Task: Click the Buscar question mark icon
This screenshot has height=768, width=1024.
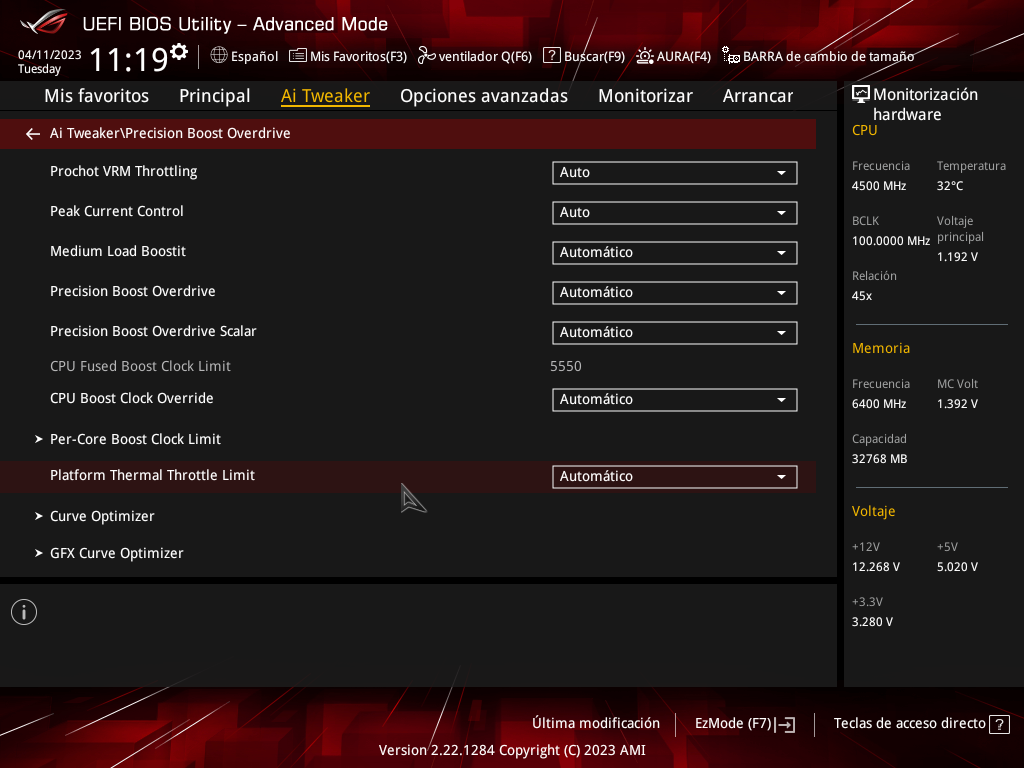Action: [x=552, y=56]
